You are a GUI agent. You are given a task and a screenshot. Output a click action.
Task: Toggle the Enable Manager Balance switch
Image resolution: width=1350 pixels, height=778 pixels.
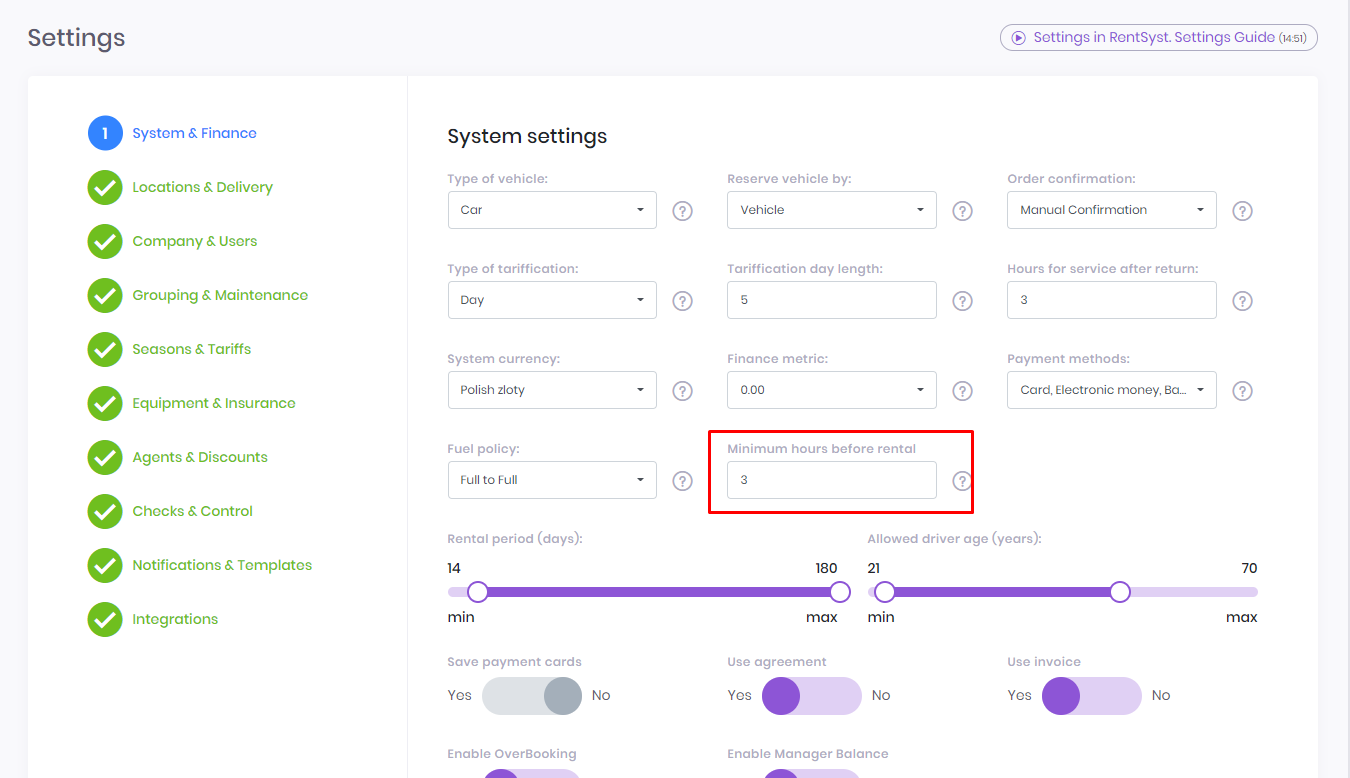click(812, 774)
